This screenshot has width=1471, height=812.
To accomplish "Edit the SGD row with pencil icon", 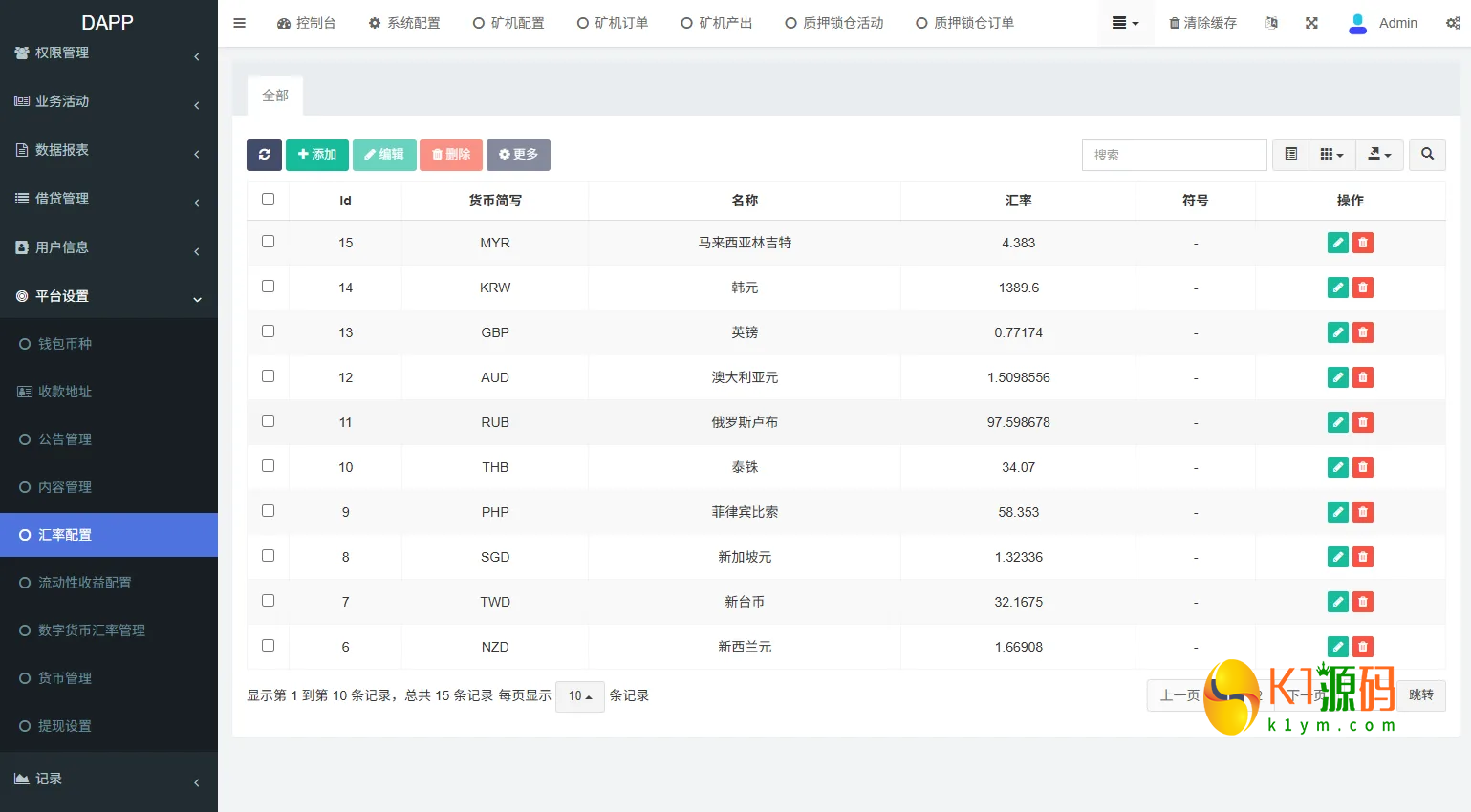I will (1338, 557).
